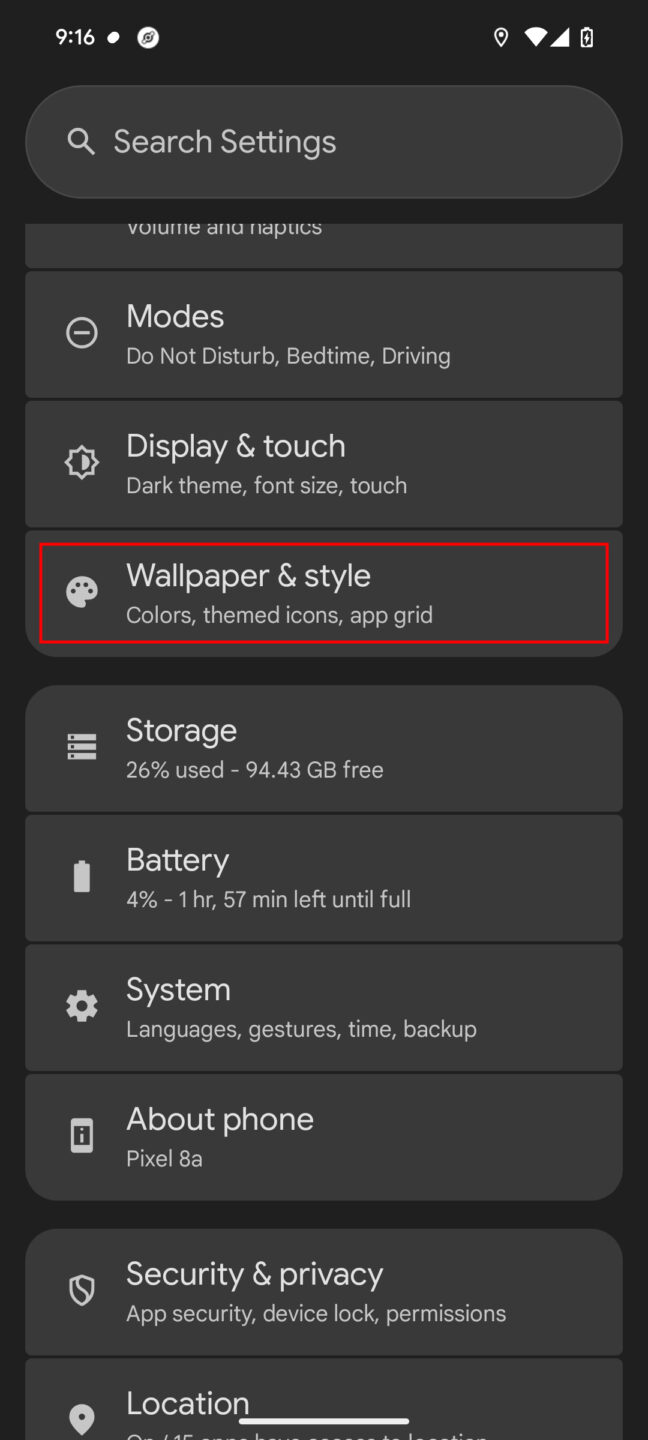The image size is (648, 1440).
Task: Open About phone for Pixel 8a
Action: coord(324,1136)
